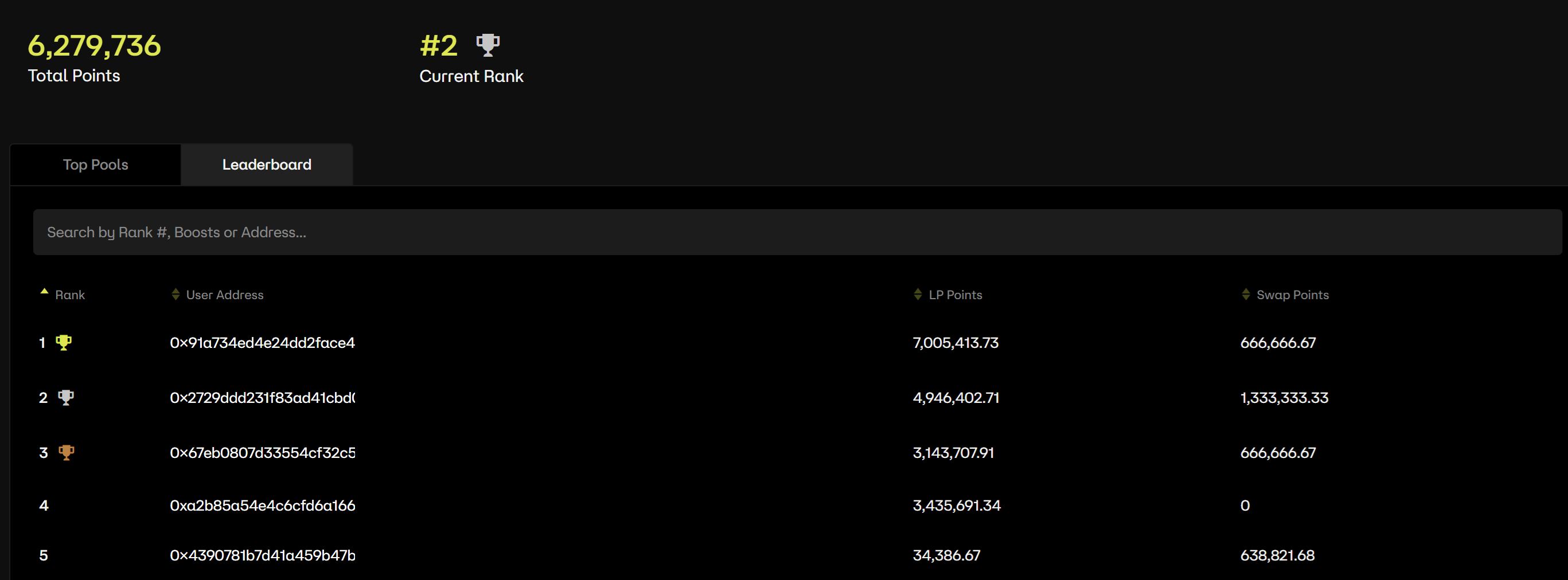This screenshot has width=1568, height=580.
Task: Click the Swap Points column header label
Action: (x=1292, y=295)
